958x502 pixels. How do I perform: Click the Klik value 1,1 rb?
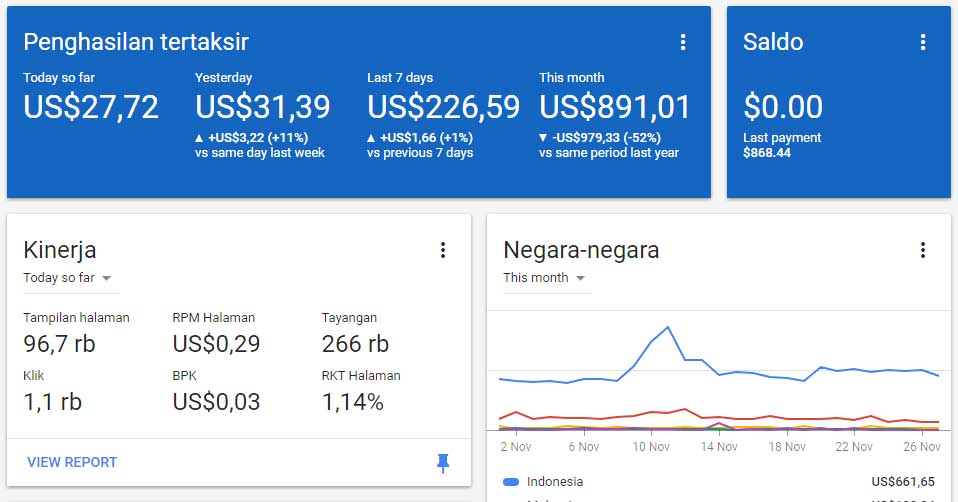tap(53, 402)
